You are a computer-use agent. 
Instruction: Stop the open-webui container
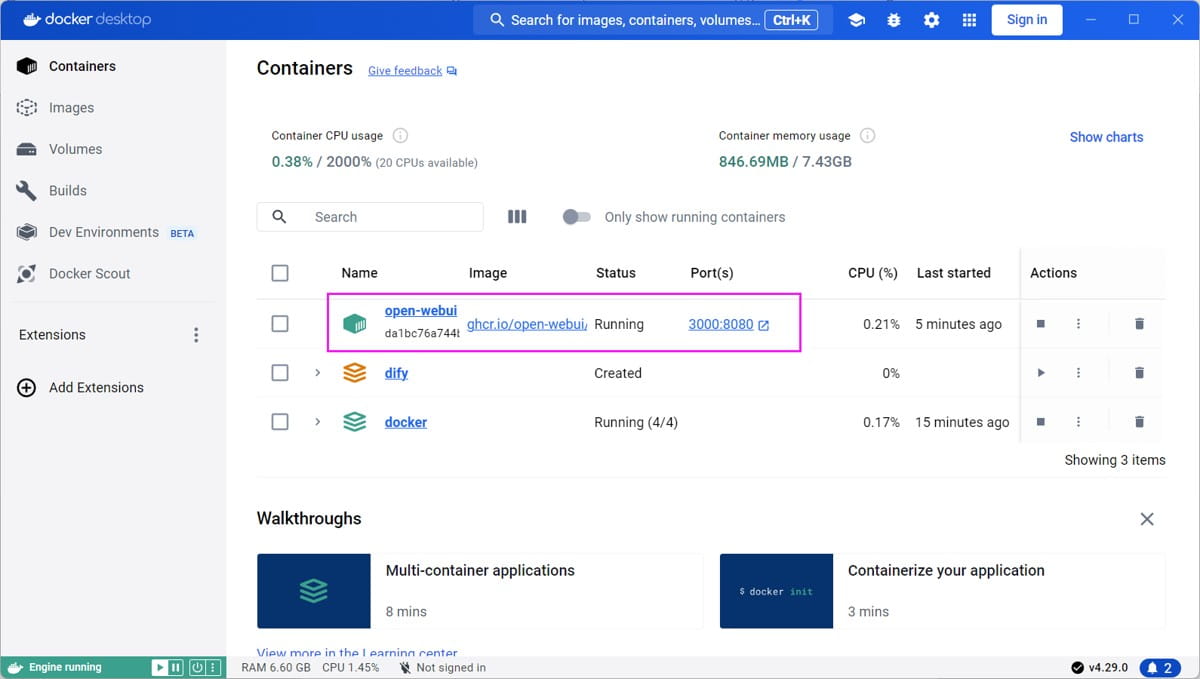pyautogui.click(x=1040, y=324)
